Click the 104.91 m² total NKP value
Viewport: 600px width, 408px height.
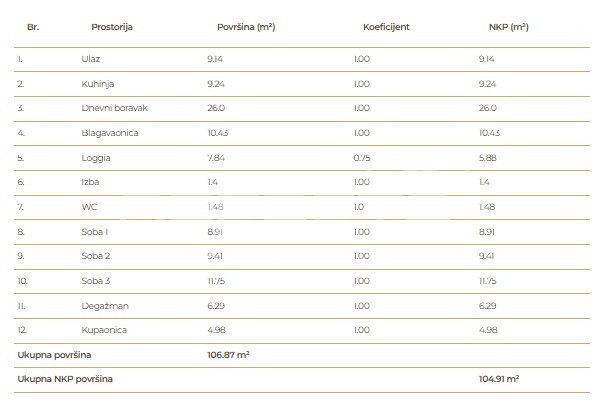coord(501,379)
